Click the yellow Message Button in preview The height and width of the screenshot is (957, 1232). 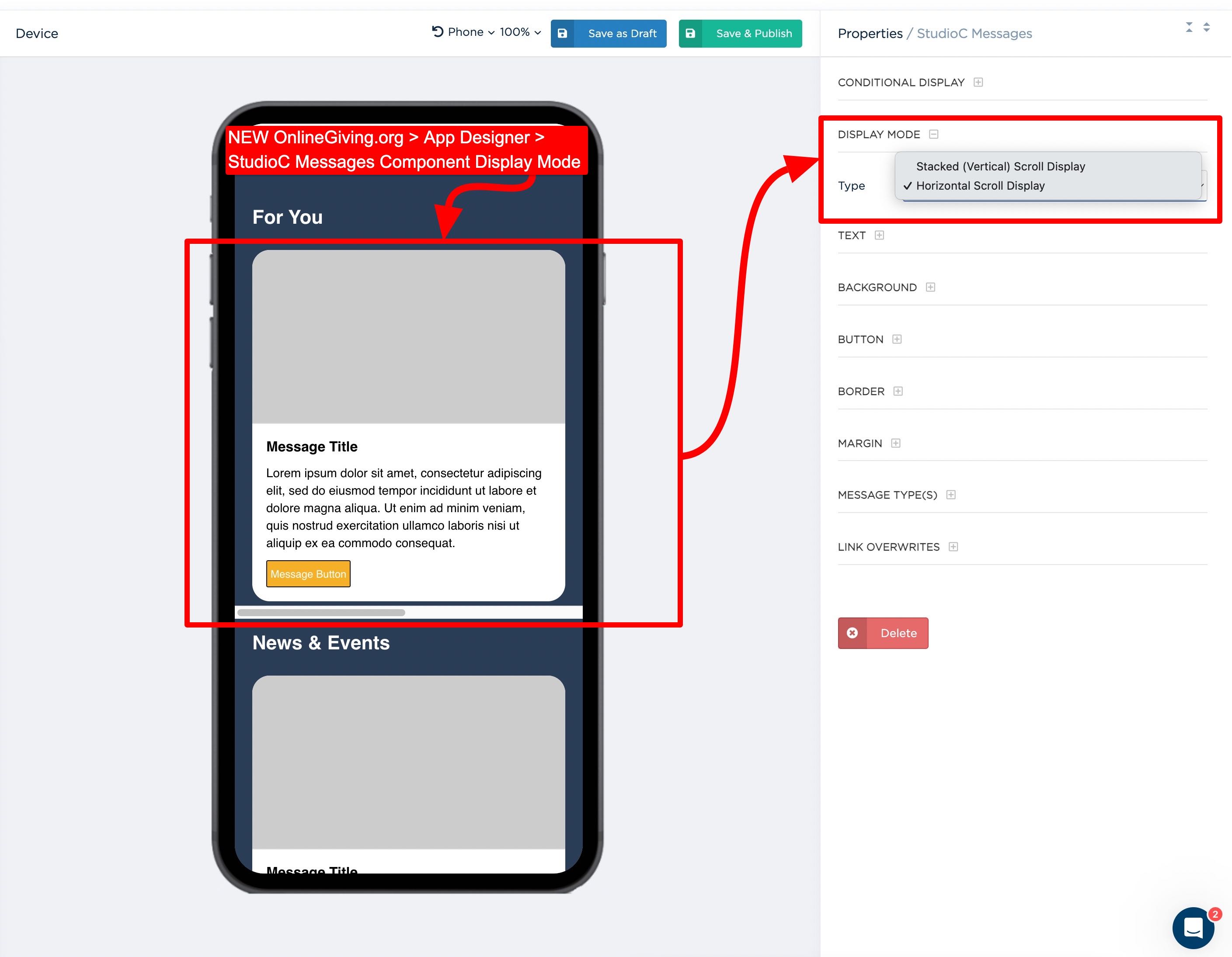309,573
